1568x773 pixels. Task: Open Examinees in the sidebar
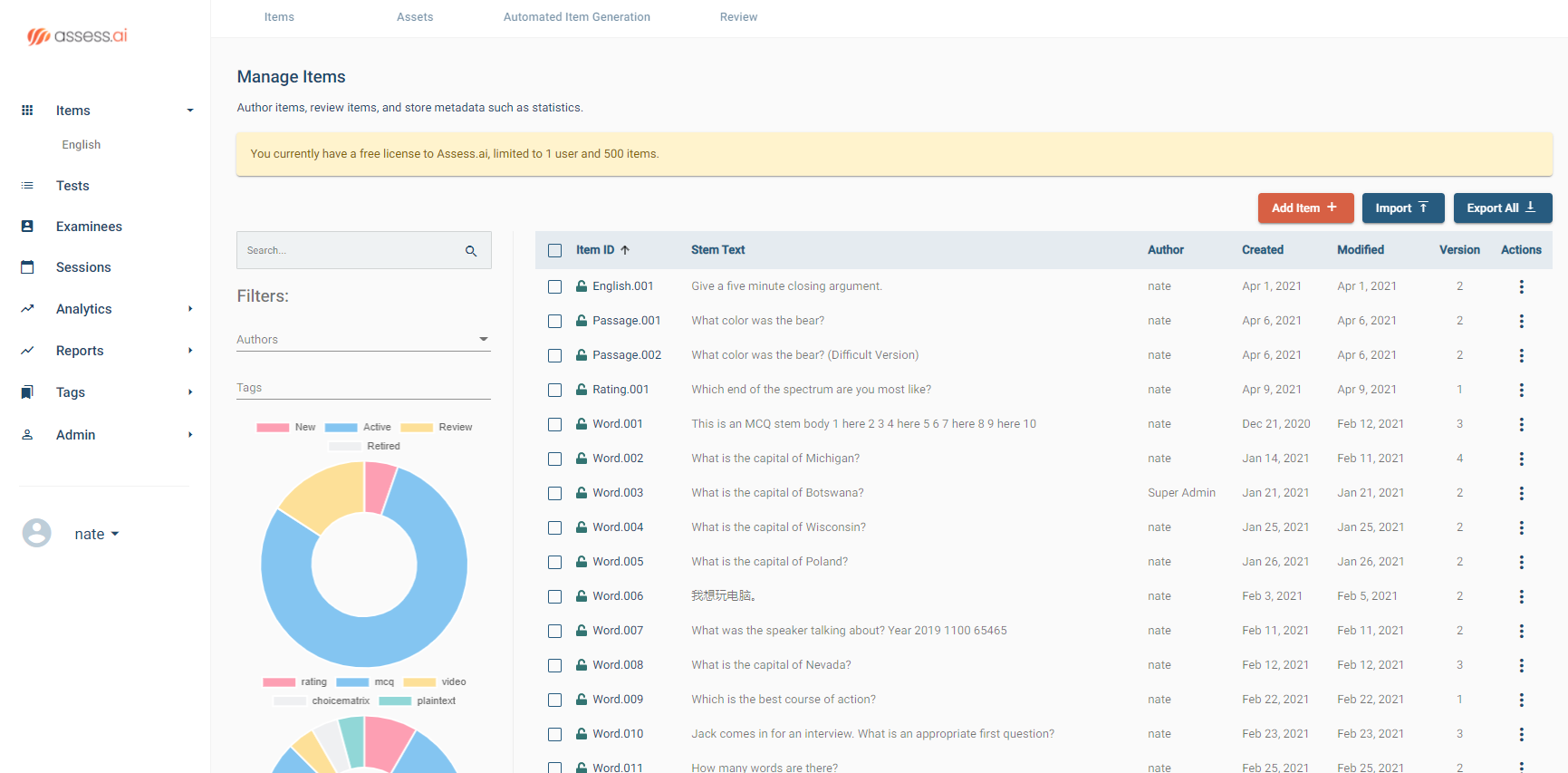89,227
